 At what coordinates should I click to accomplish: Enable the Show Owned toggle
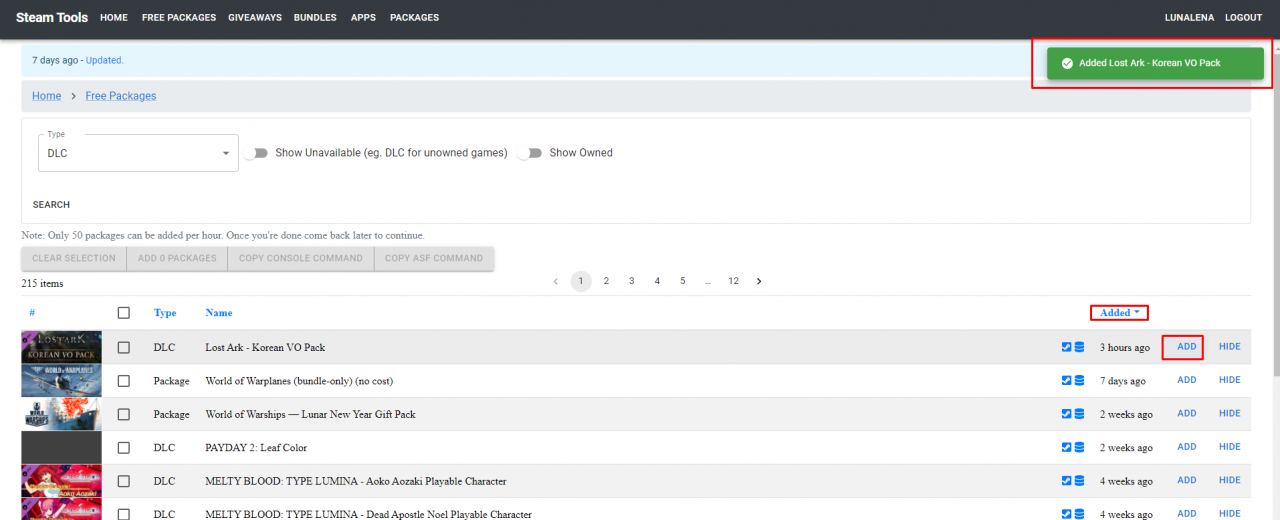click(530, 153)
